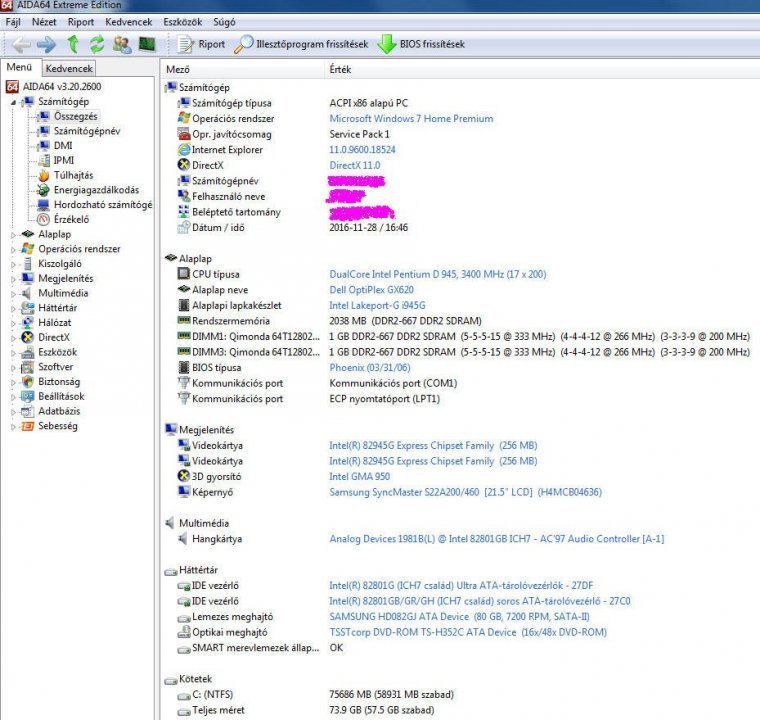Open SAMSUNG HD082GJ ATA Device link
This screenshot has height=720, width=760.
pos(459,616)
